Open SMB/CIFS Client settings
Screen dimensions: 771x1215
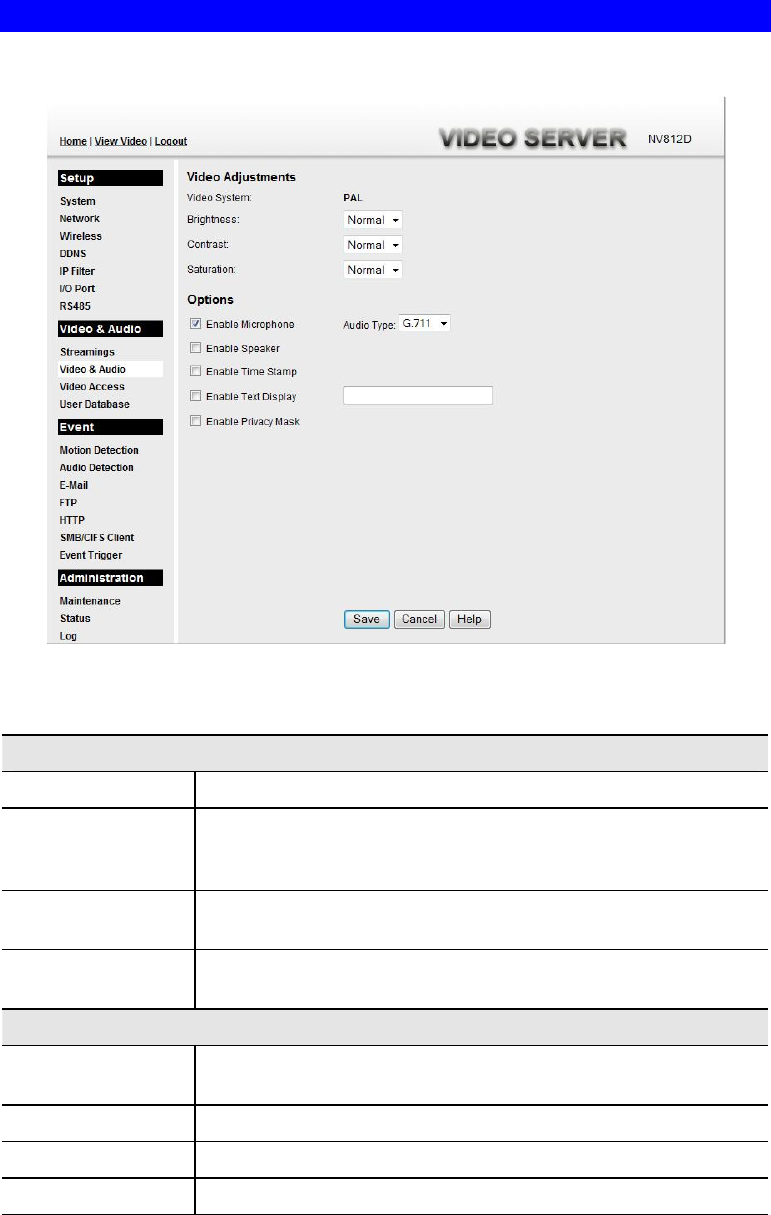pyautogui.click(x=97, y=537)
